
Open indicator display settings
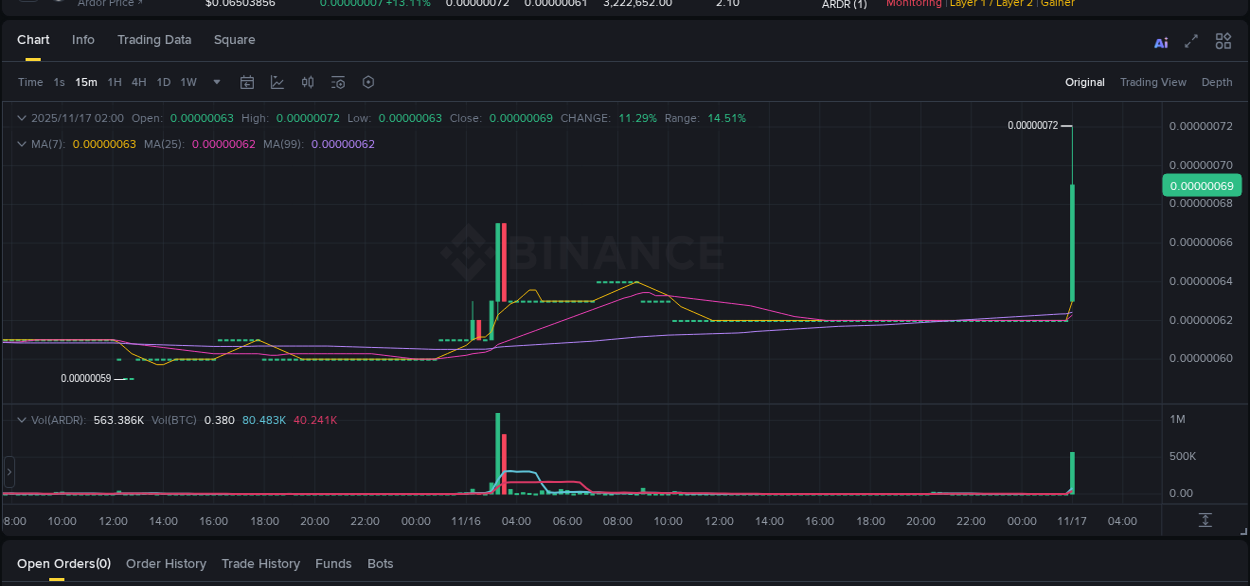(x=338, y=82)
